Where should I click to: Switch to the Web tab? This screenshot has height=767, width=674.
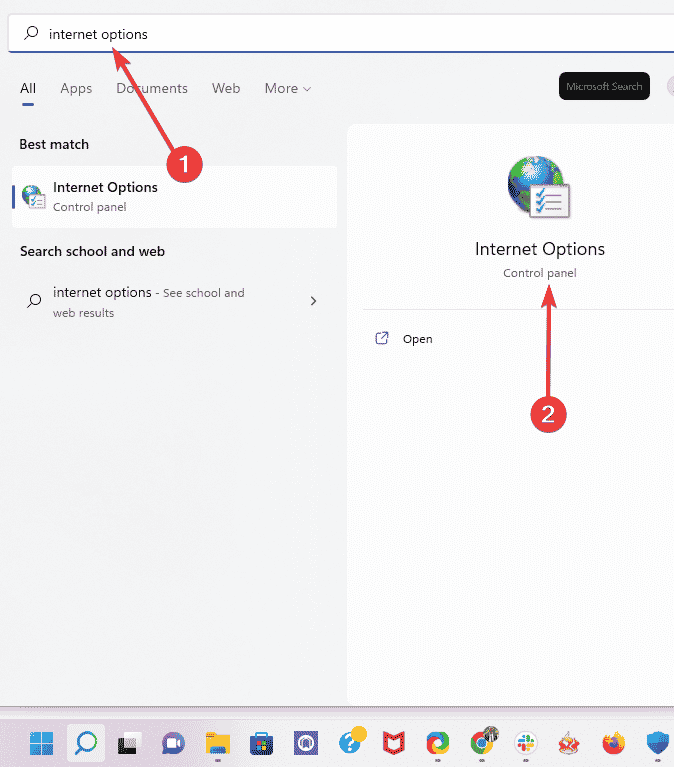point(226,88)
